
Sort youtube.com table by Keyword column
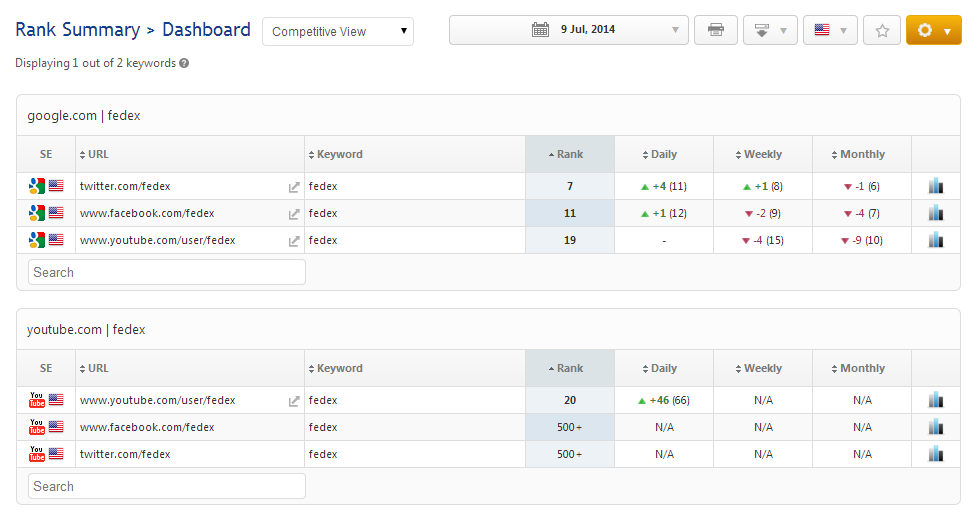[x=339, y=368]
